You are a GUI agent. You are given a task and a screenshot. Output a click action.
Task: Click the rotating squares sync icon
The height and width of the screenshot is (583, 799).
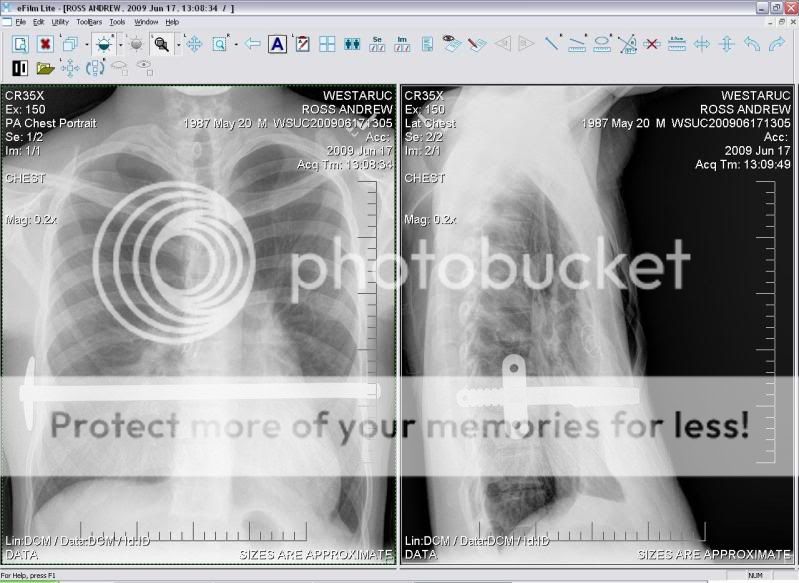click(x=95, y=68)
